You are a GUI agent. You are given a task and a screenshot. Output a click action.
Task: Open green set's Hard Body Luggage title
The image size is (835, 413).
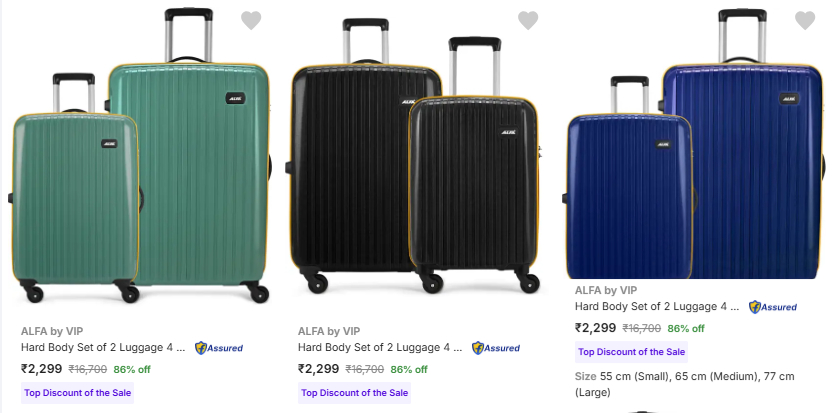(103, 348)
